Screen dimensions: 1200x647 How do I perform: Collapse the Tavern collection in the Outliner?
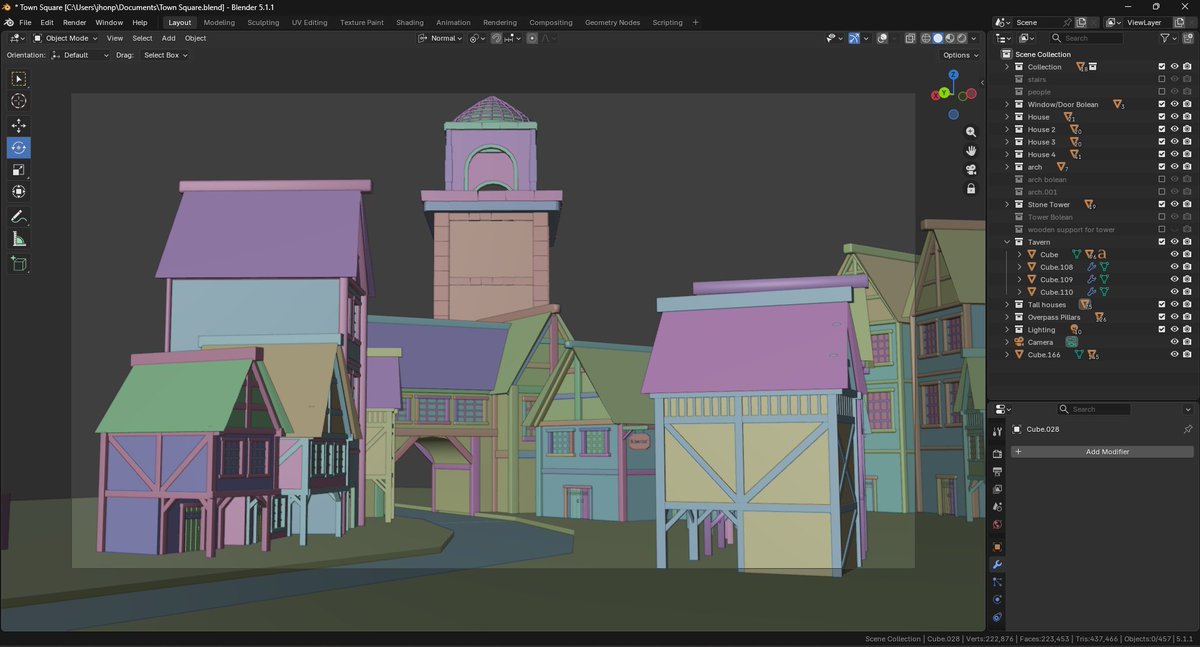coord(1007,241)
